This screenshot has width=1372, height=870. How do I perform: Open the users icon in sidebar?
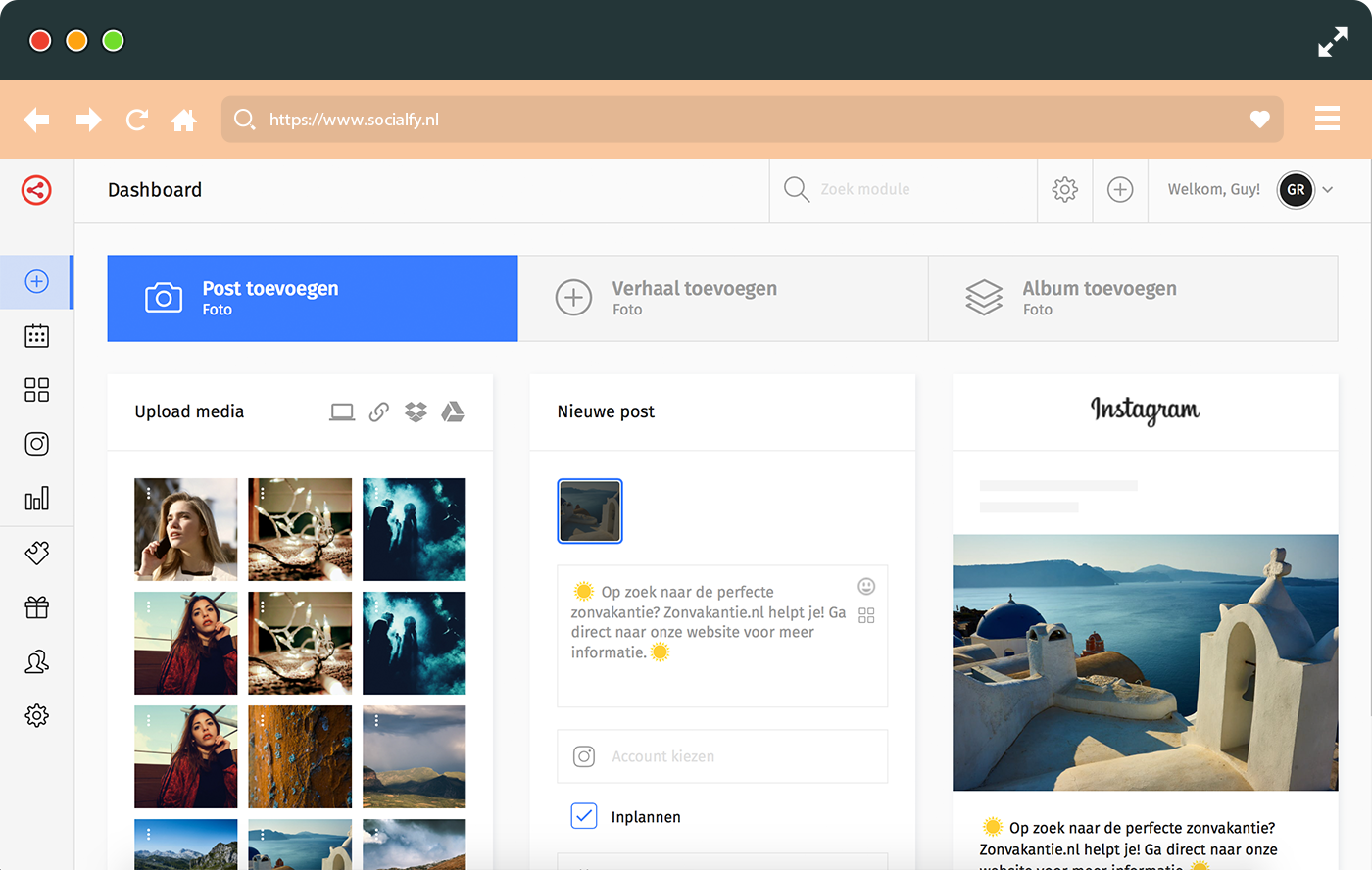pyautogui.click(x=36, y=662)
